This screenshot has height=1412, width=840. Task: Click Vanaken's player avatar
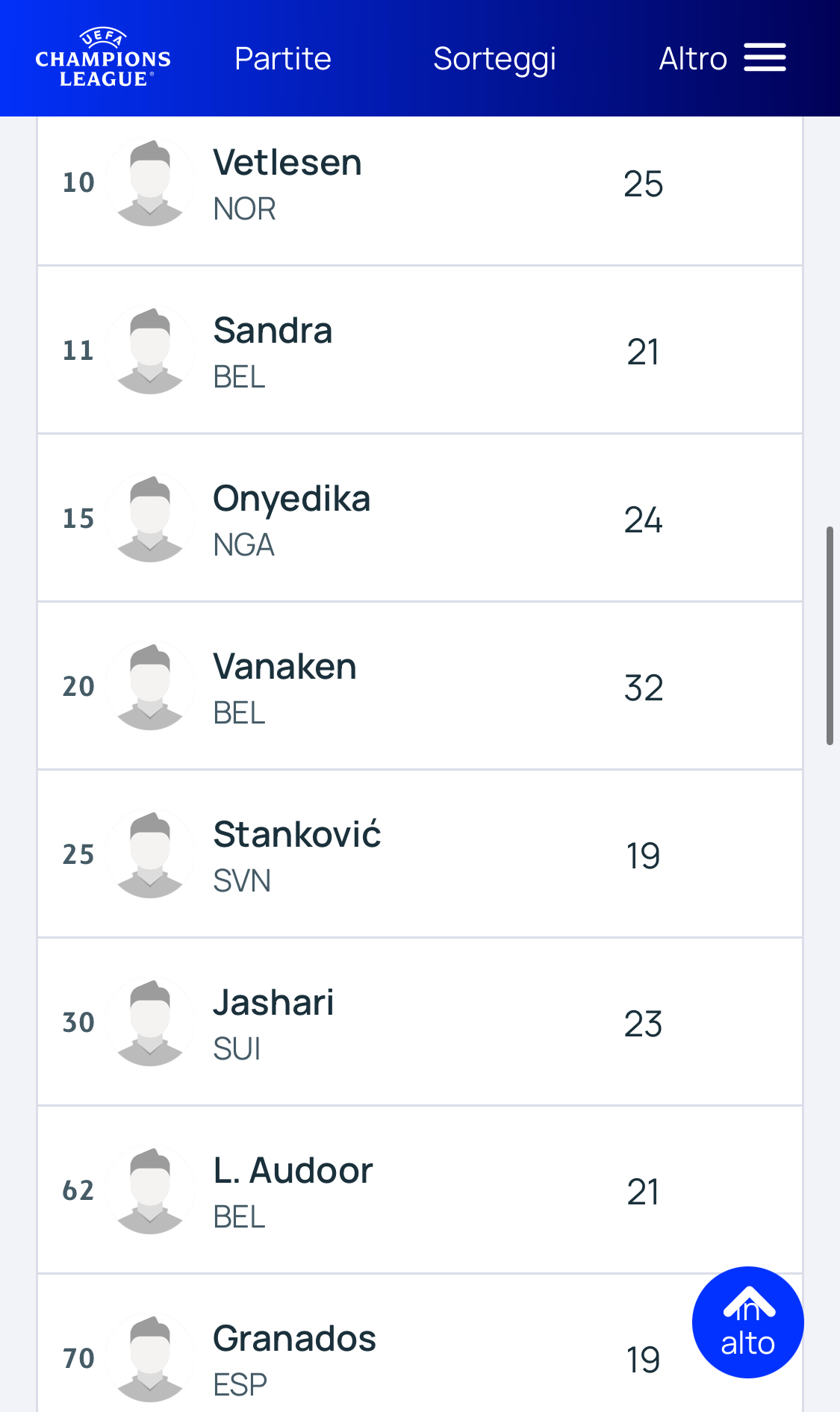[x=150, y=686]
